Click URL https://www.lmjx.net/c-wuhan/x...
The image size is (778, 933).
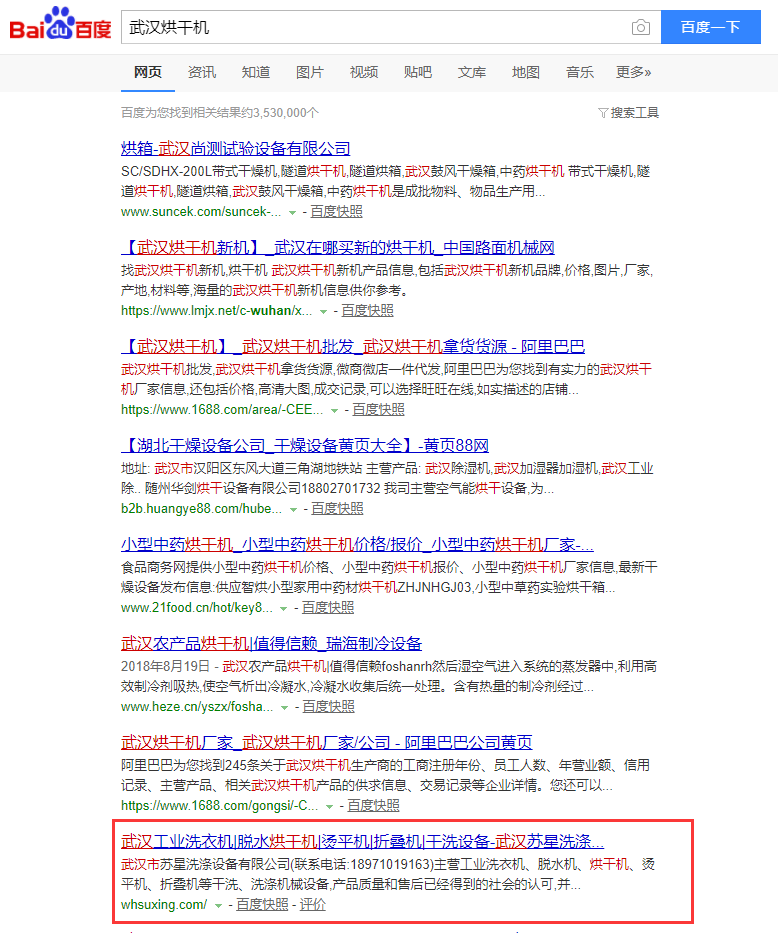tap(217, 311)
